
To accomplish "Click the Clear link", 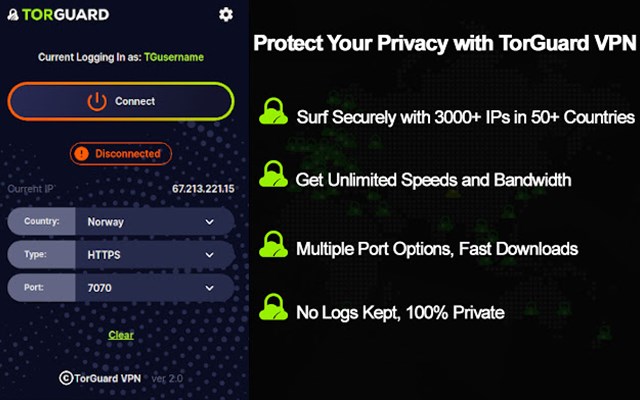I will 121,335.
